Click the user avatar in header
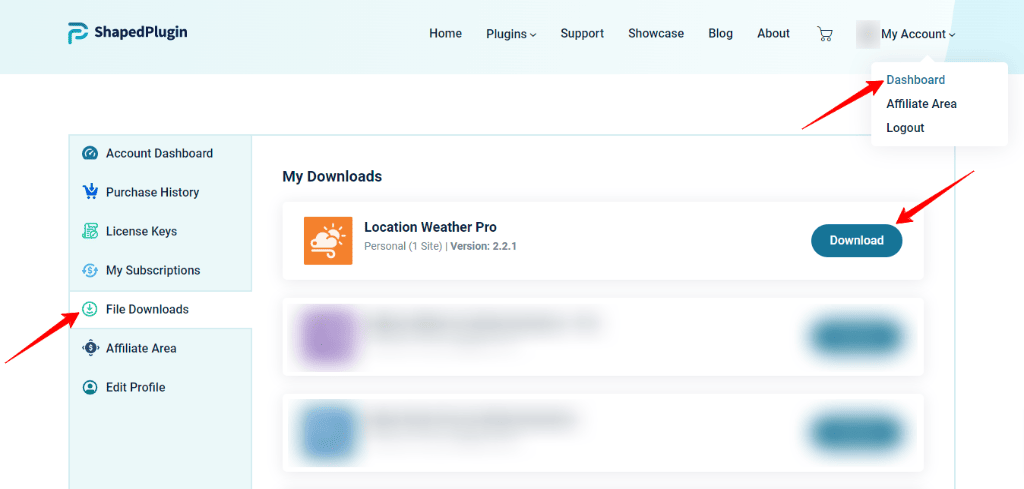This screenshot has width=1024, height=489. click(x=866, y=34)
